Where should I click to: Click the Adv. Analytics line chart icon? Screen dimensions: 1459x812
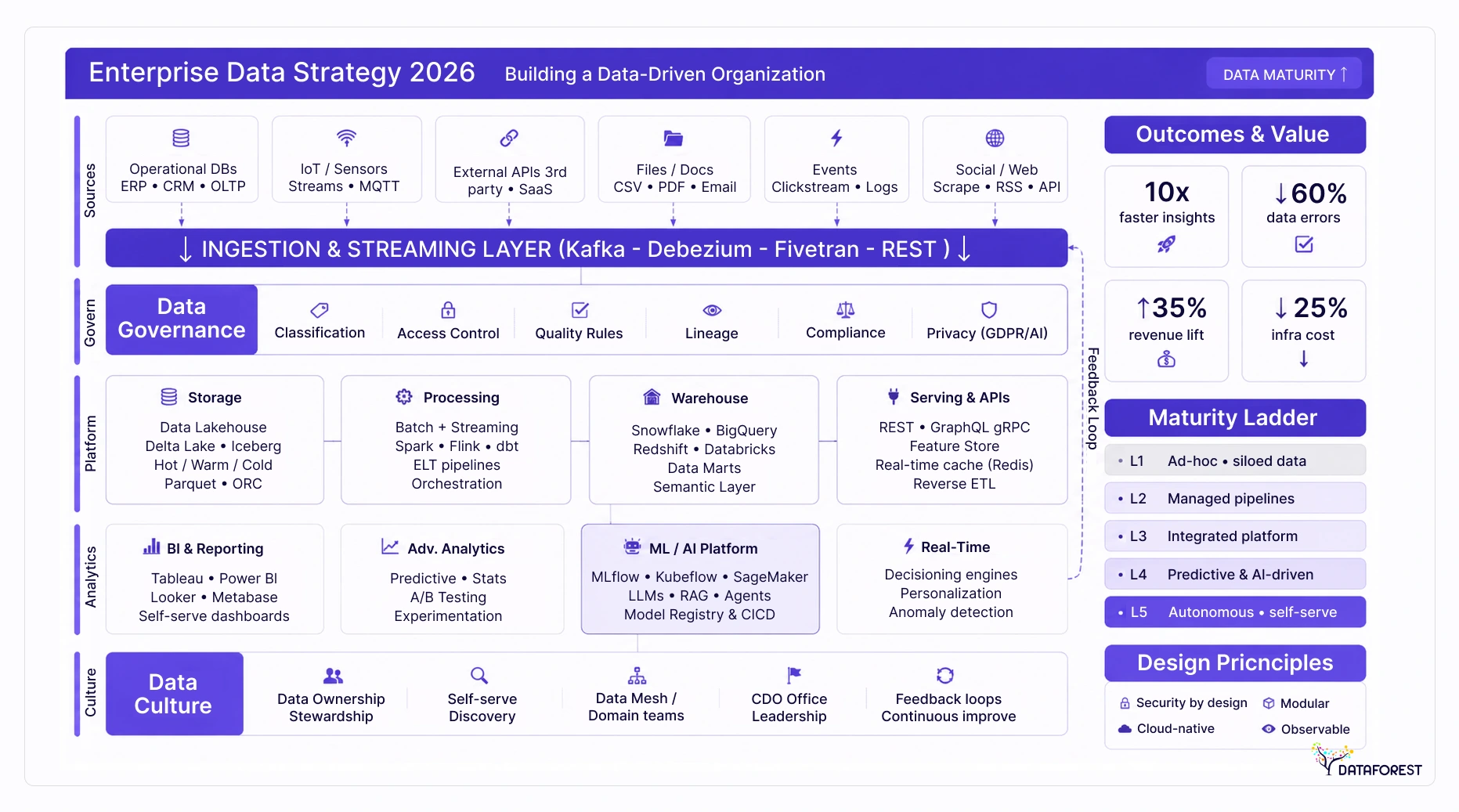pyautogui.click(x=390, y=547)
